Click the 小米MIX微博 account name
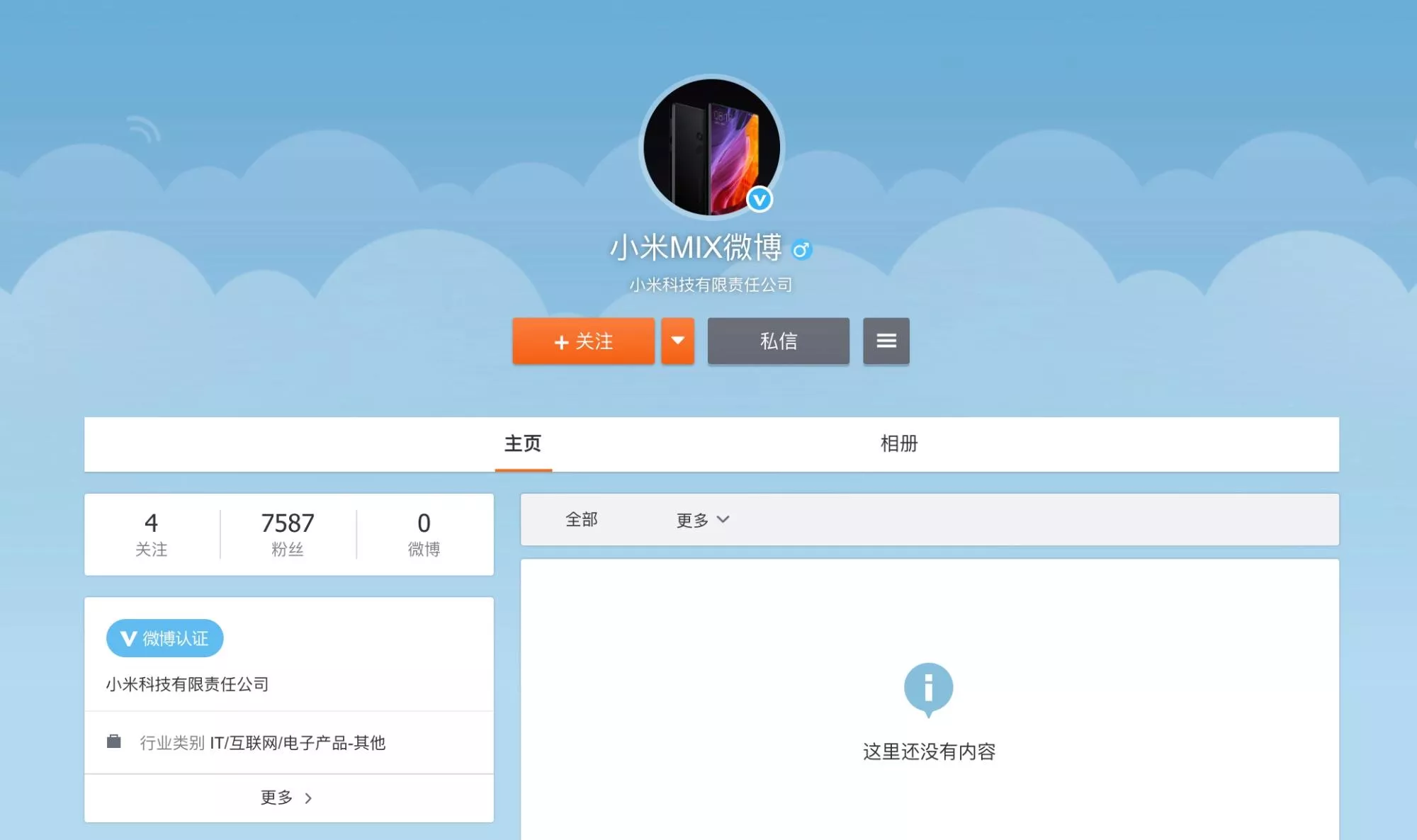This screenshot has width=1417, height=840. [x=696, y=248]
